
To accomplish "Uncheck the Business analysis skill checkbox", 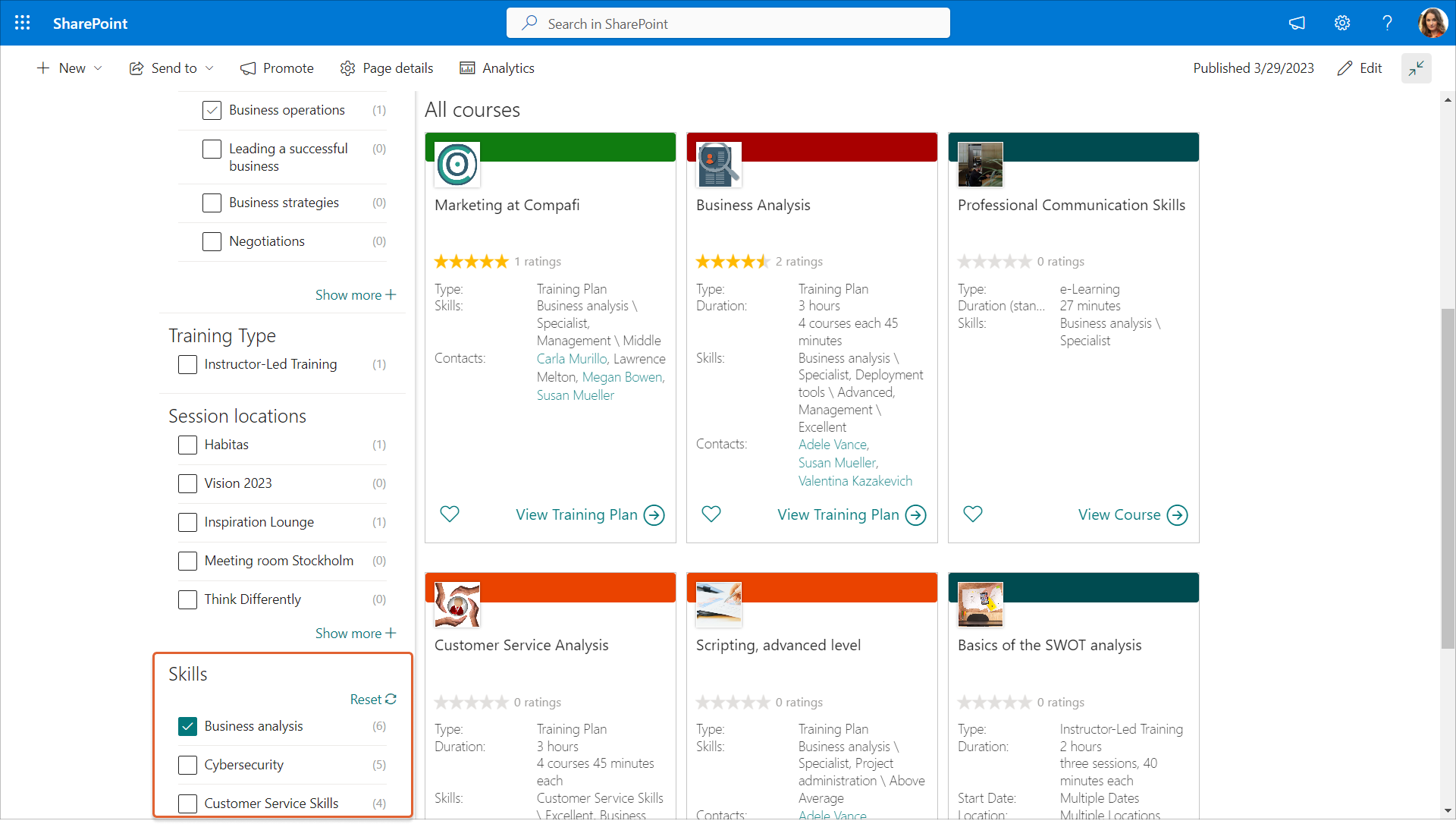I will point(187,726).
